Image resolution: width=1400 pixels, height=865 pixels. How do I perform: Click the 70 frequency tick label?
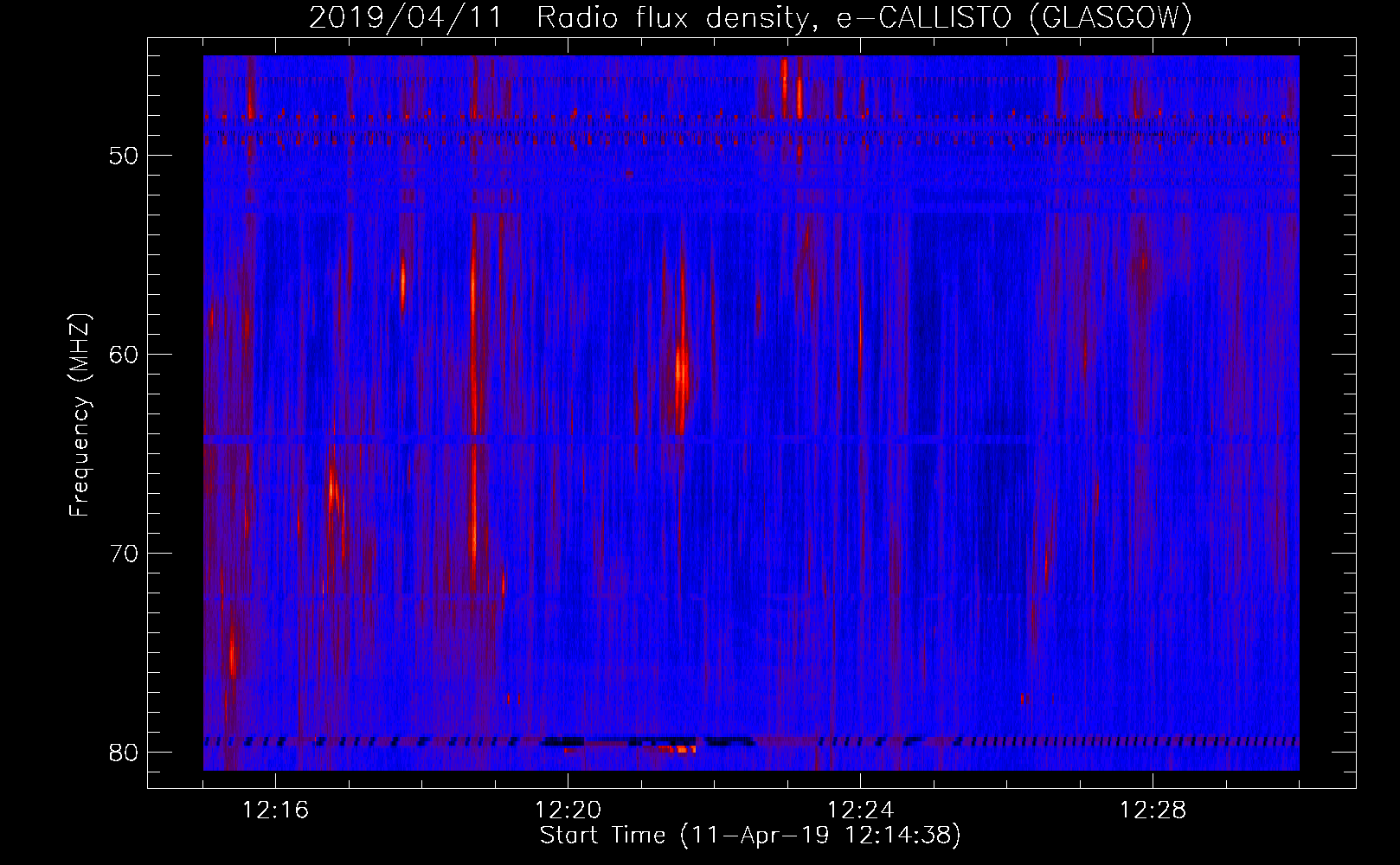[124, 554]
